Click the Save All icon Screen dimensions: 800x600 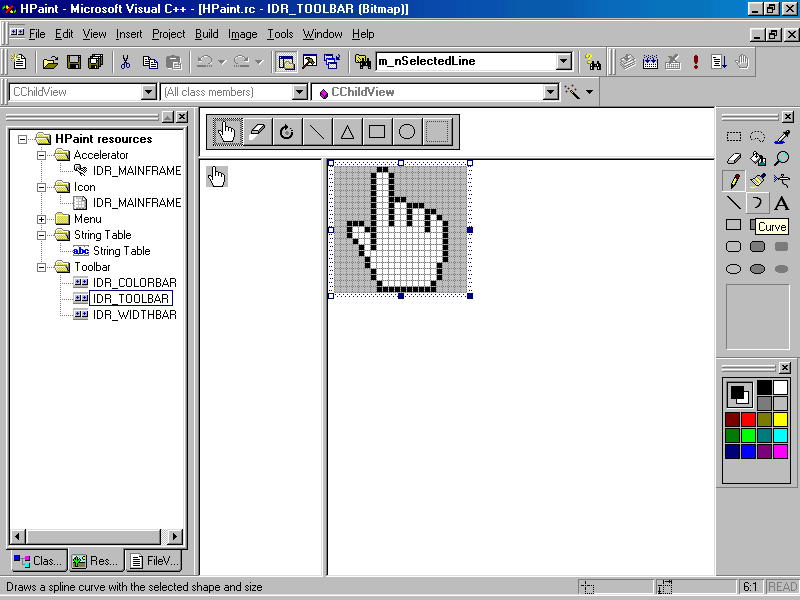(x=96, y=62)
